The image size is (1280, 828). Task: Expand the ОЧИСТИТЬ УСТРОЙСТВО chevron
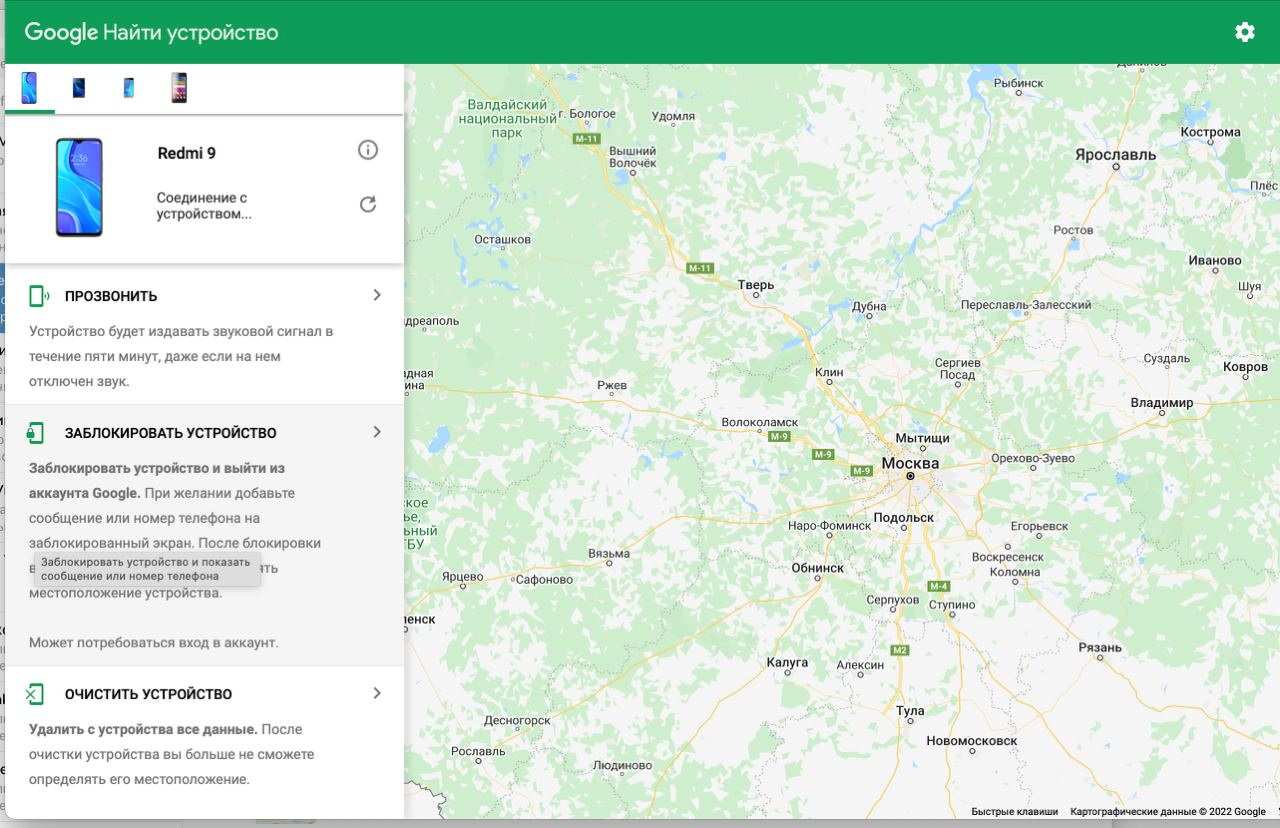(377, 693)
